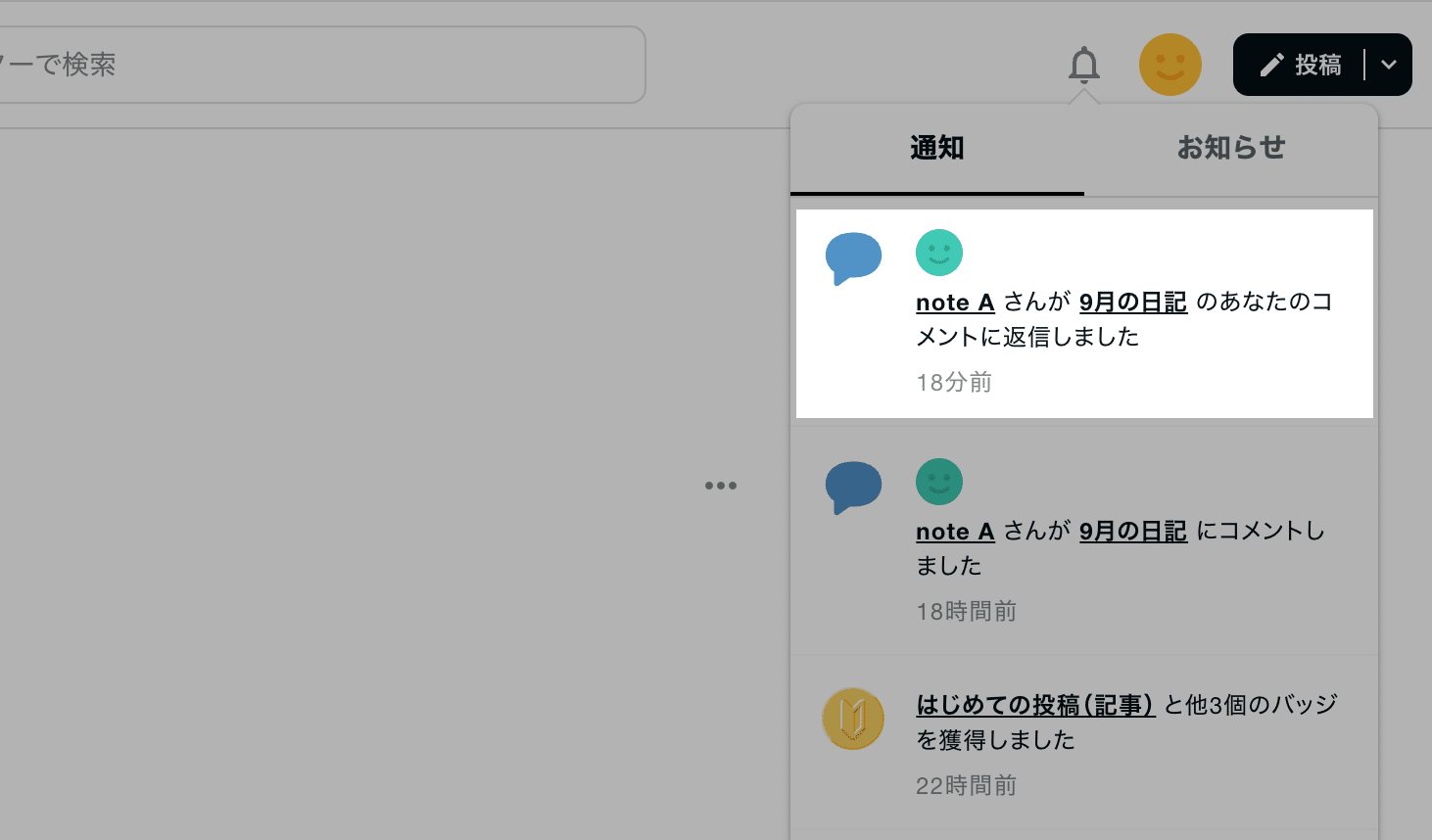Switch to the お知らせ tab
This screenshot has height=840, width=1432.
1231,148
